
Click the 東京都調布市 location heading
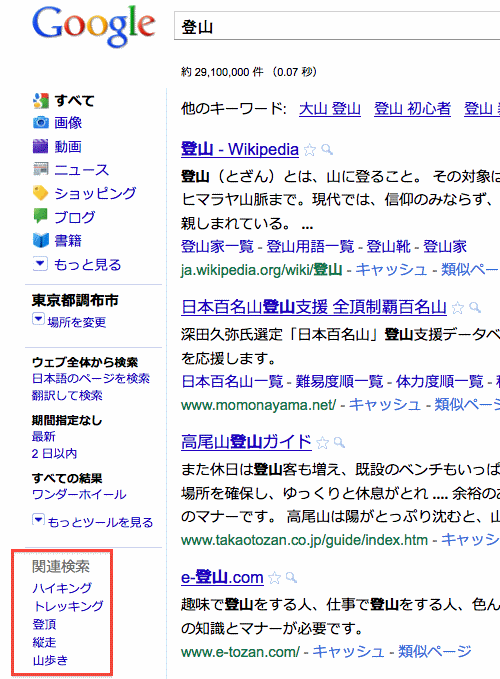click(75, 300)
